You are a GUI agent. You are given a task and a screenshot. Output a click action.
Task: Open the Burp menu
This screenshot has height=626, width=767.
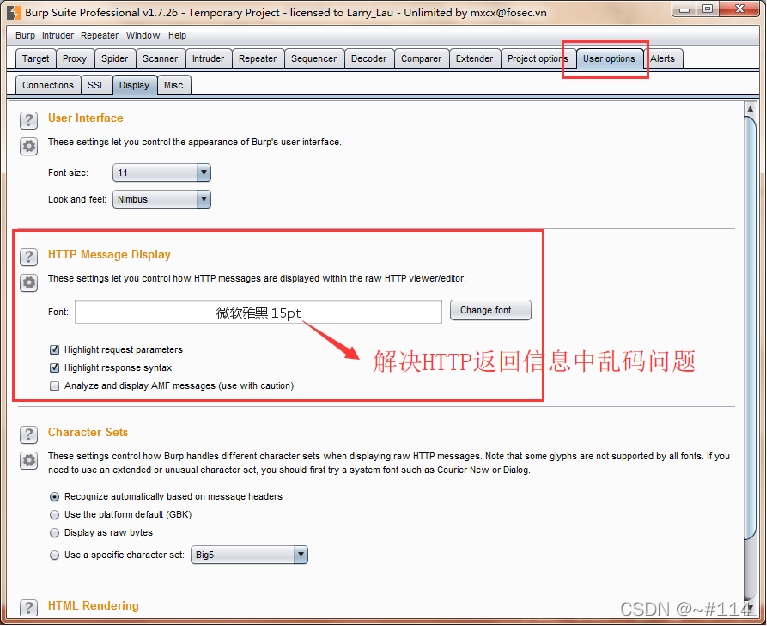25,35
